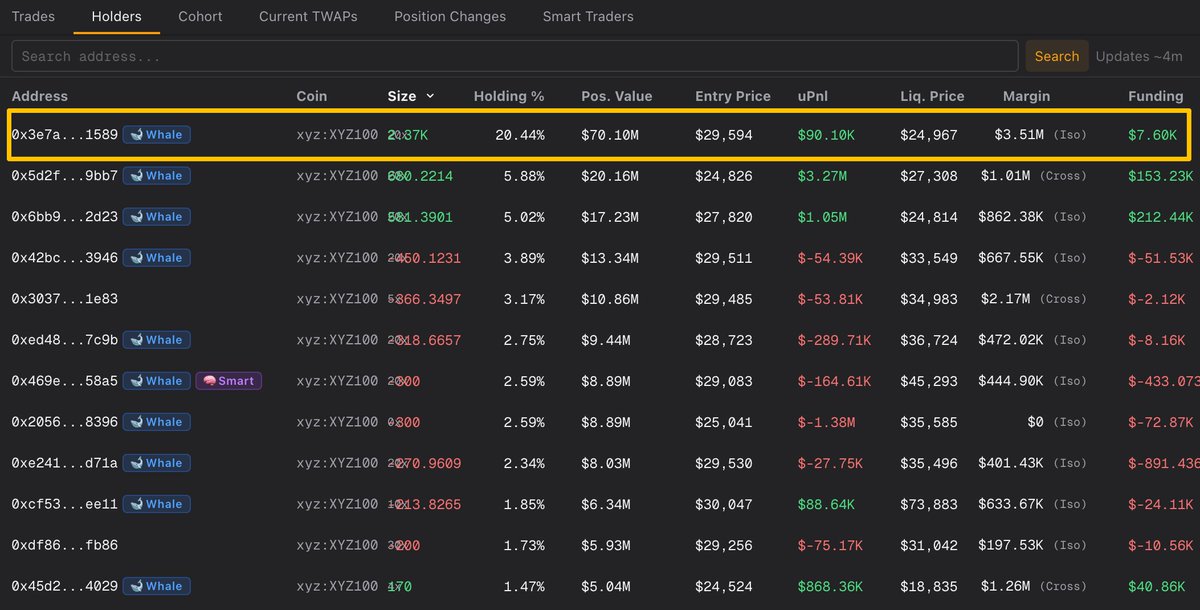Screen dimensions: 1200x610
Task: Open address 0xdf86...fb86
Action: pos(64,544)
